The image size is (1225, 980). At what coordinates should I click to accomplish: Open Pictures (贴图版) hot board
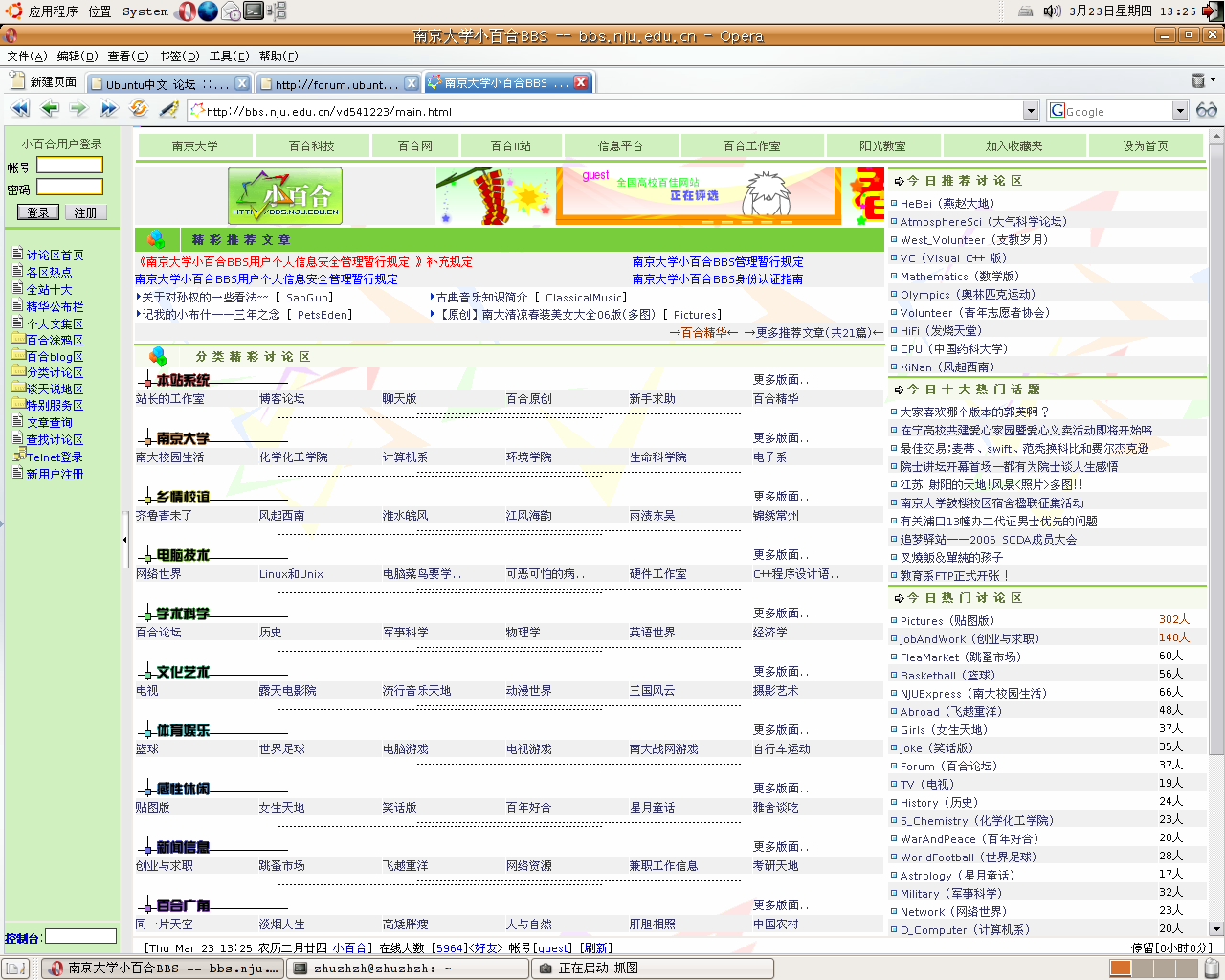(947, 620)
